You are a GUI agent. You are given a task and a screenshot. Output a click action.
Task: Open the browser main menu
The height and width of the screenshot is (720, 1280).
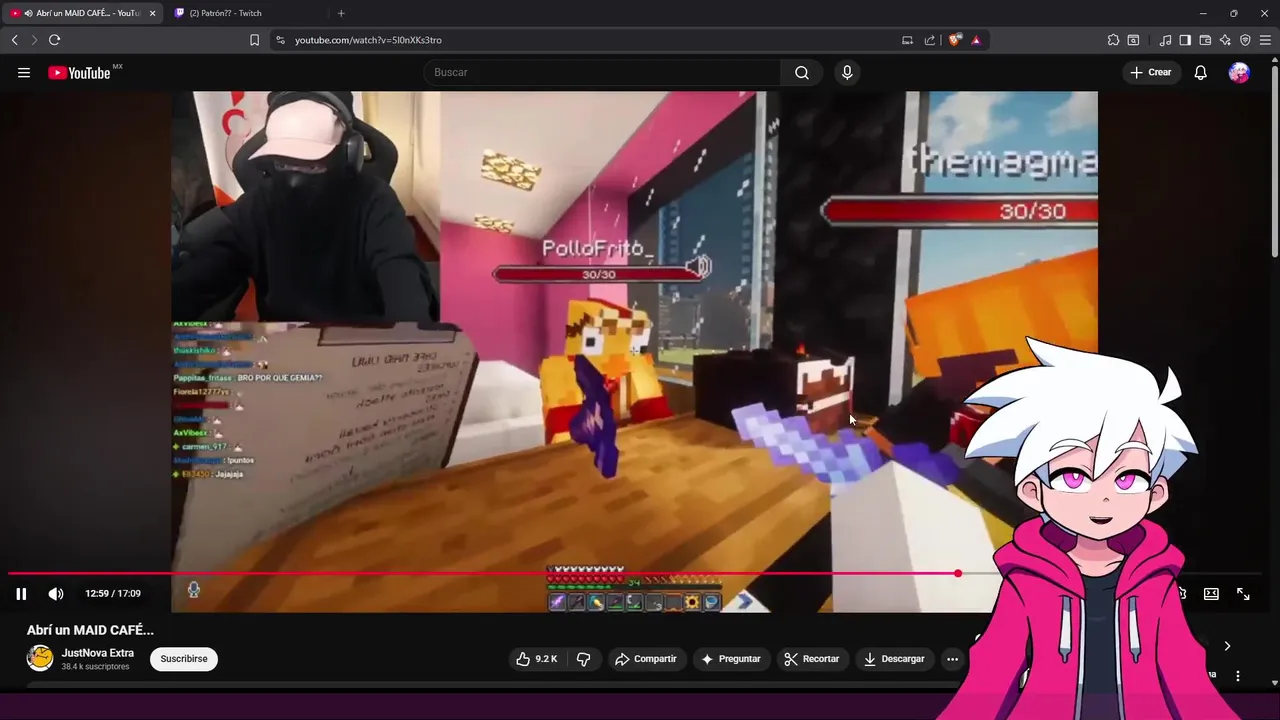tap(1265, 40)
